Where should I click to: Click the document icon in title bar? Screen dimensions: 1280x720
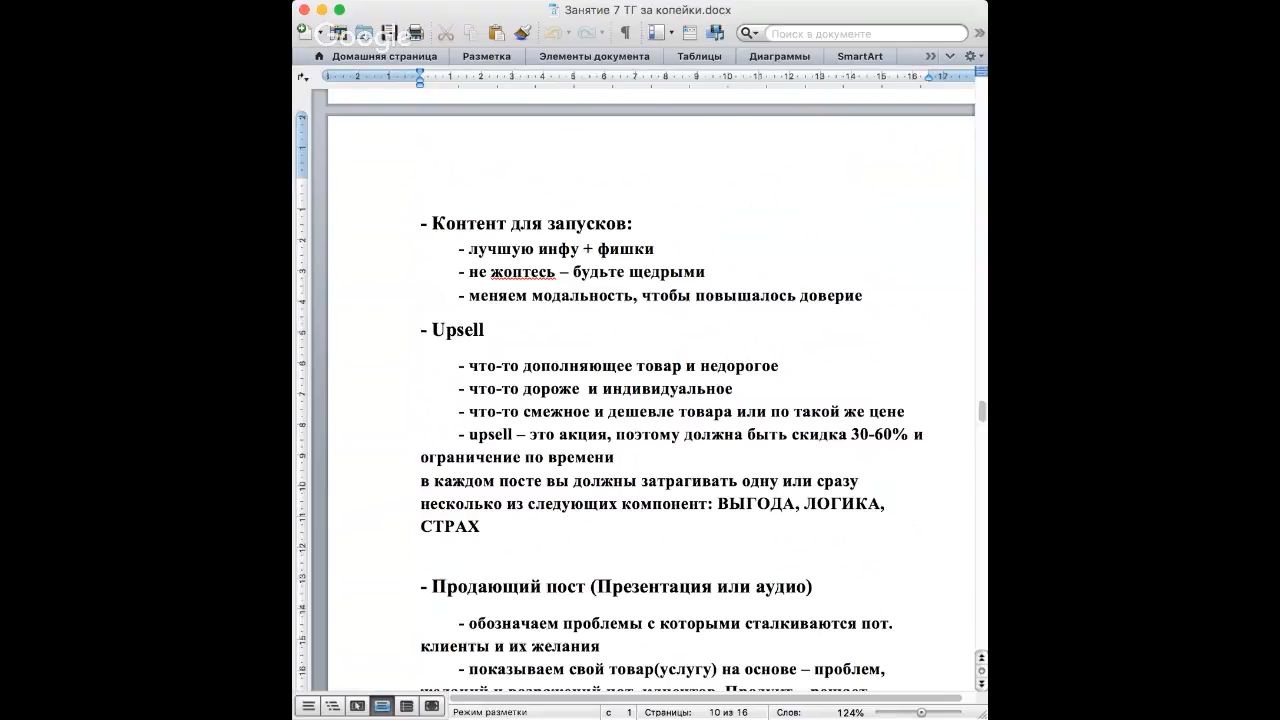(x=554, y=10)
